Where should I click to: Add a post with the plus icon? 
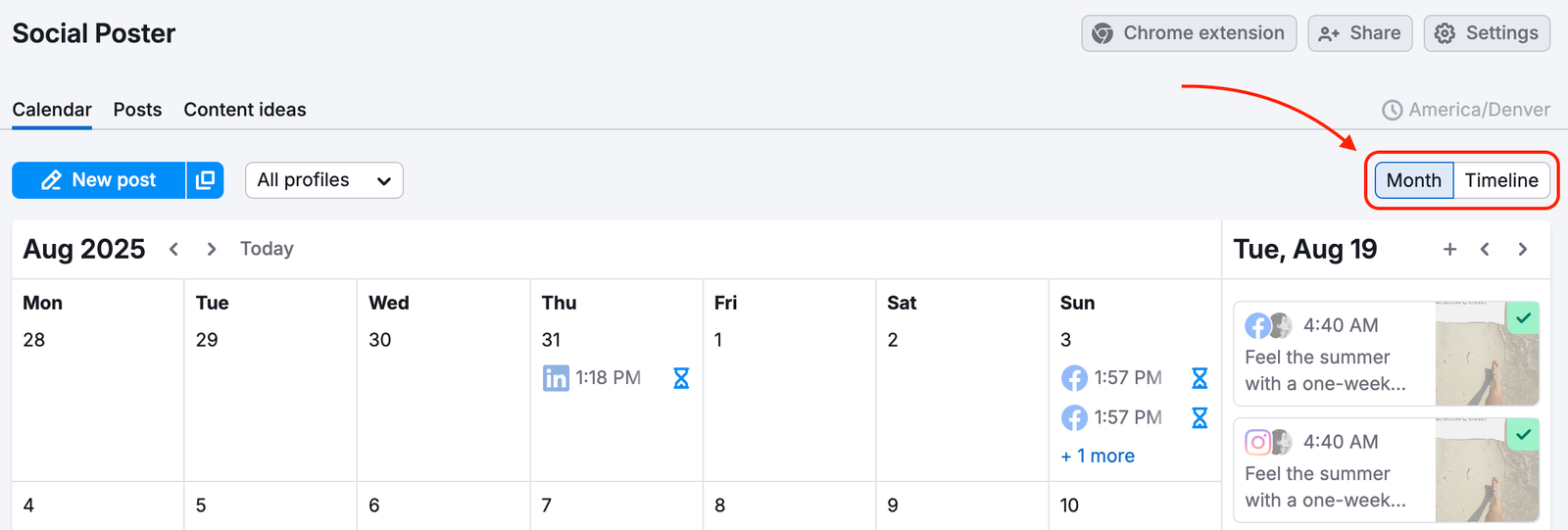1449,250
